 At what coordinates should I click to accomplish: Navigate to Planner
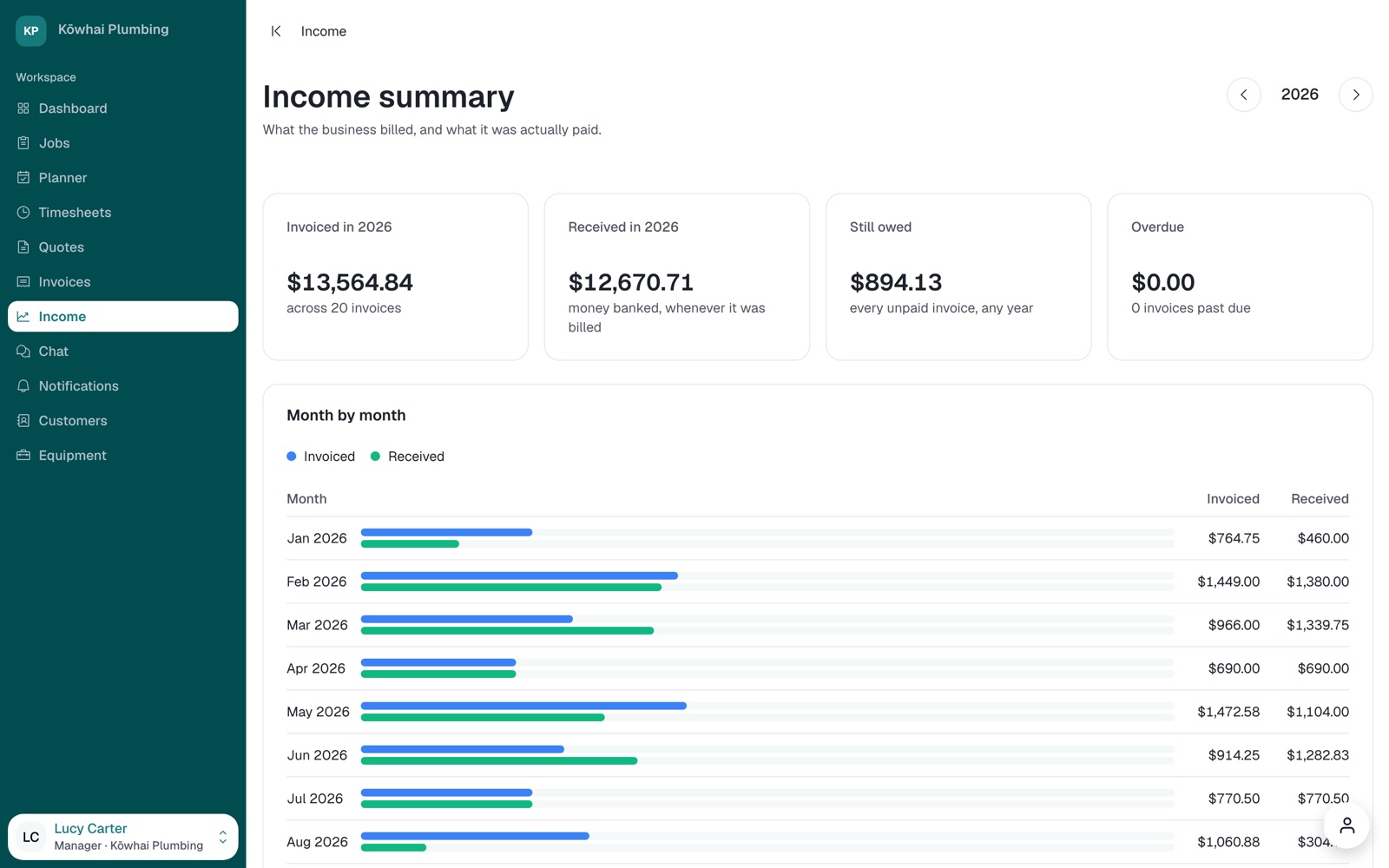click(x=123, y=178)
